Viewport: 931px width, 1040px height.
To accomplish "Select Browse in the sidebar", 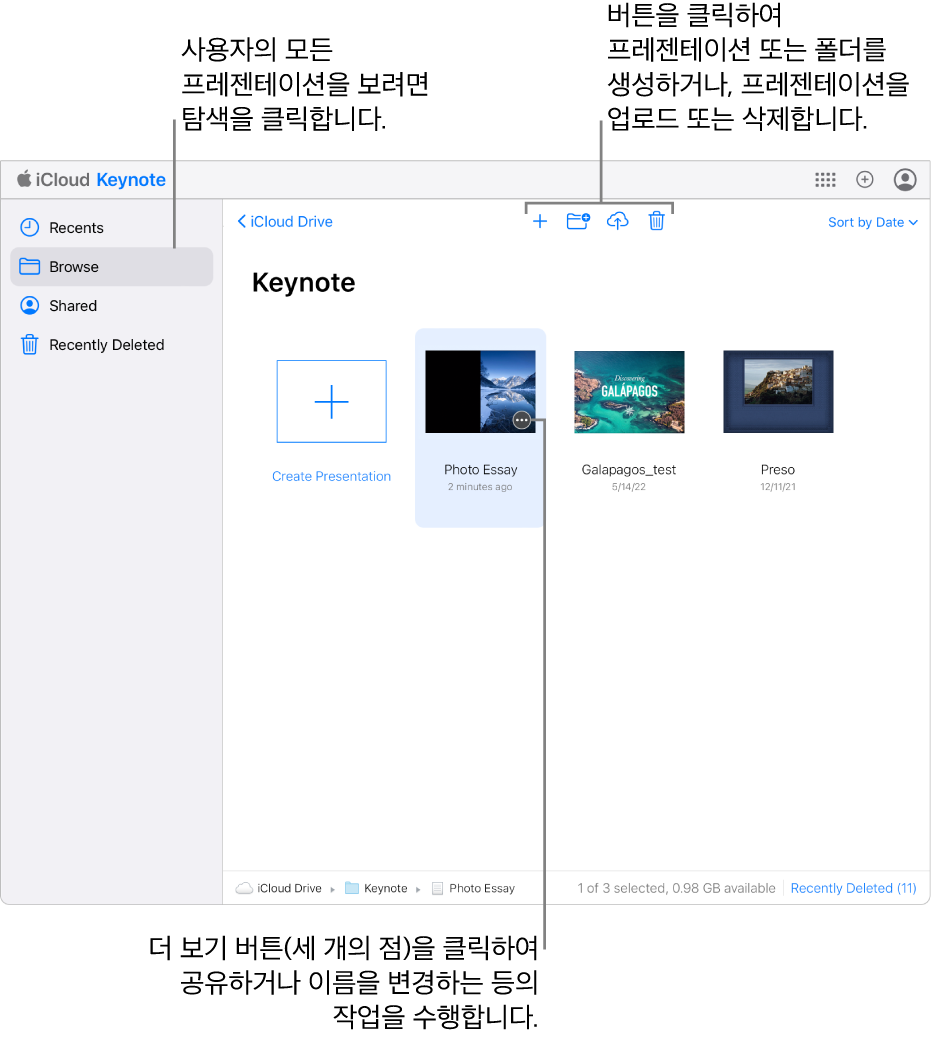I will (x=111, y=267).
